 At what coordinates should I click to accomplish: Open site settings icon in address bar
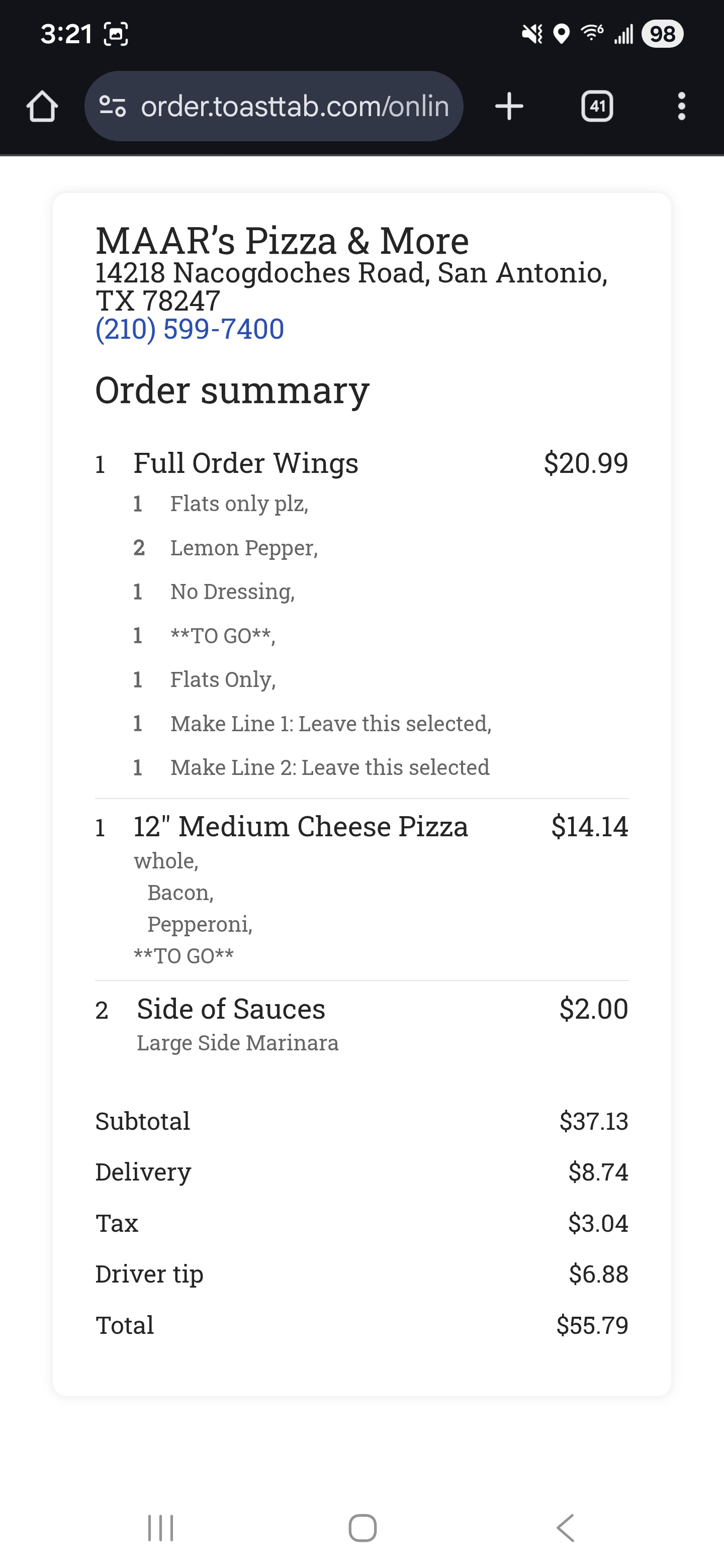tap(113, 107)
